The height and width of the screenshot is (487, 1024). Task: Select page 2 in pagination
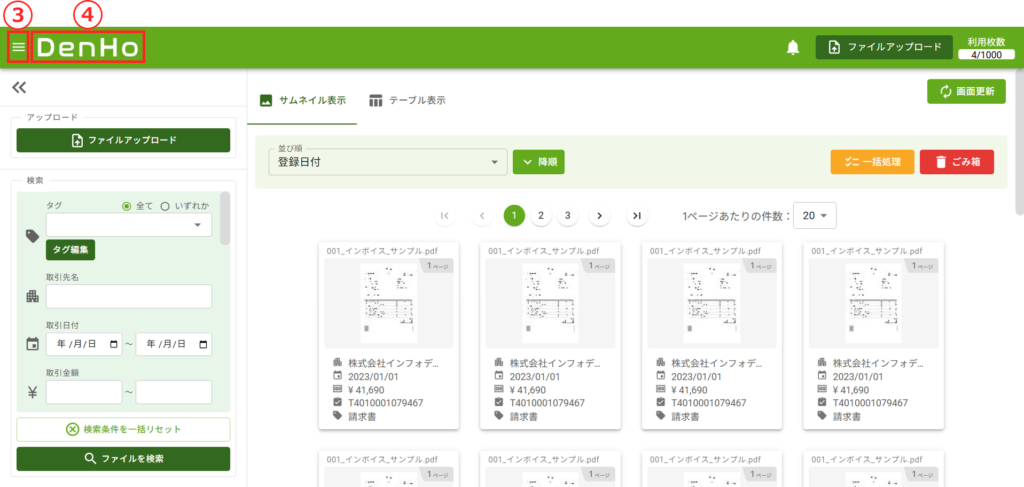541,215
